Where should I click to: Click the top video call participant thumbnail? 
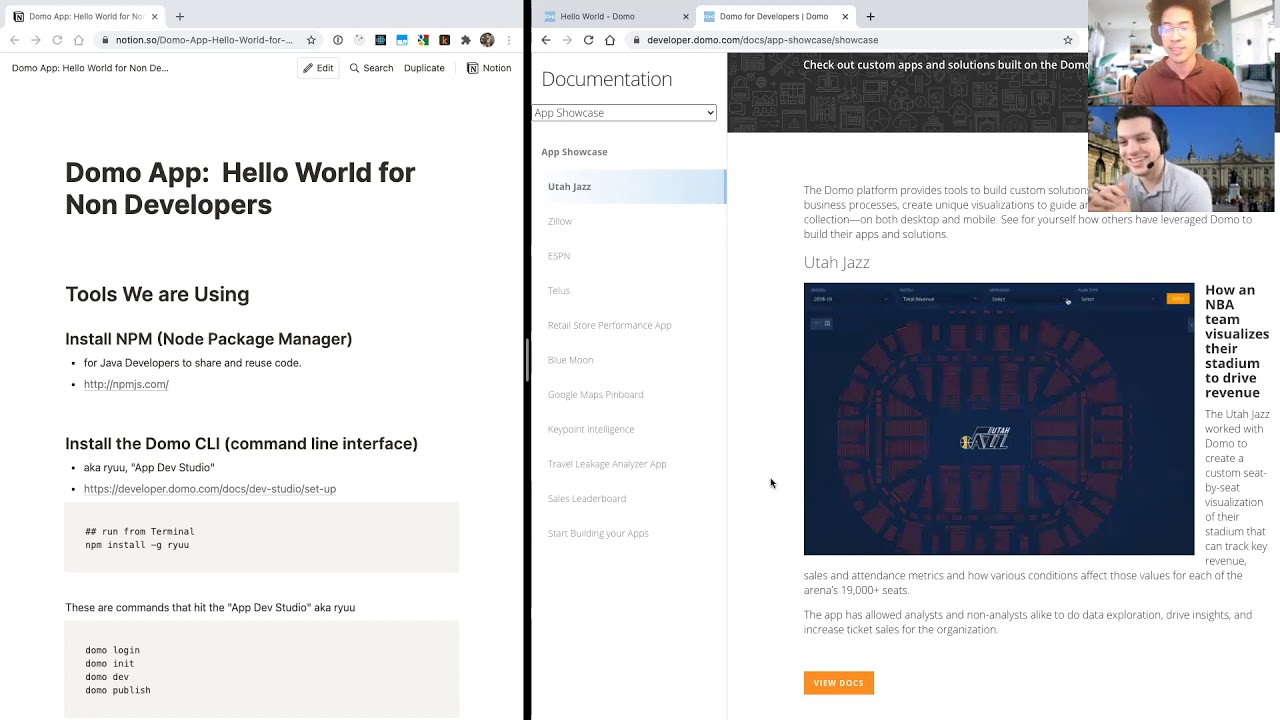[x=1183, y=52]
